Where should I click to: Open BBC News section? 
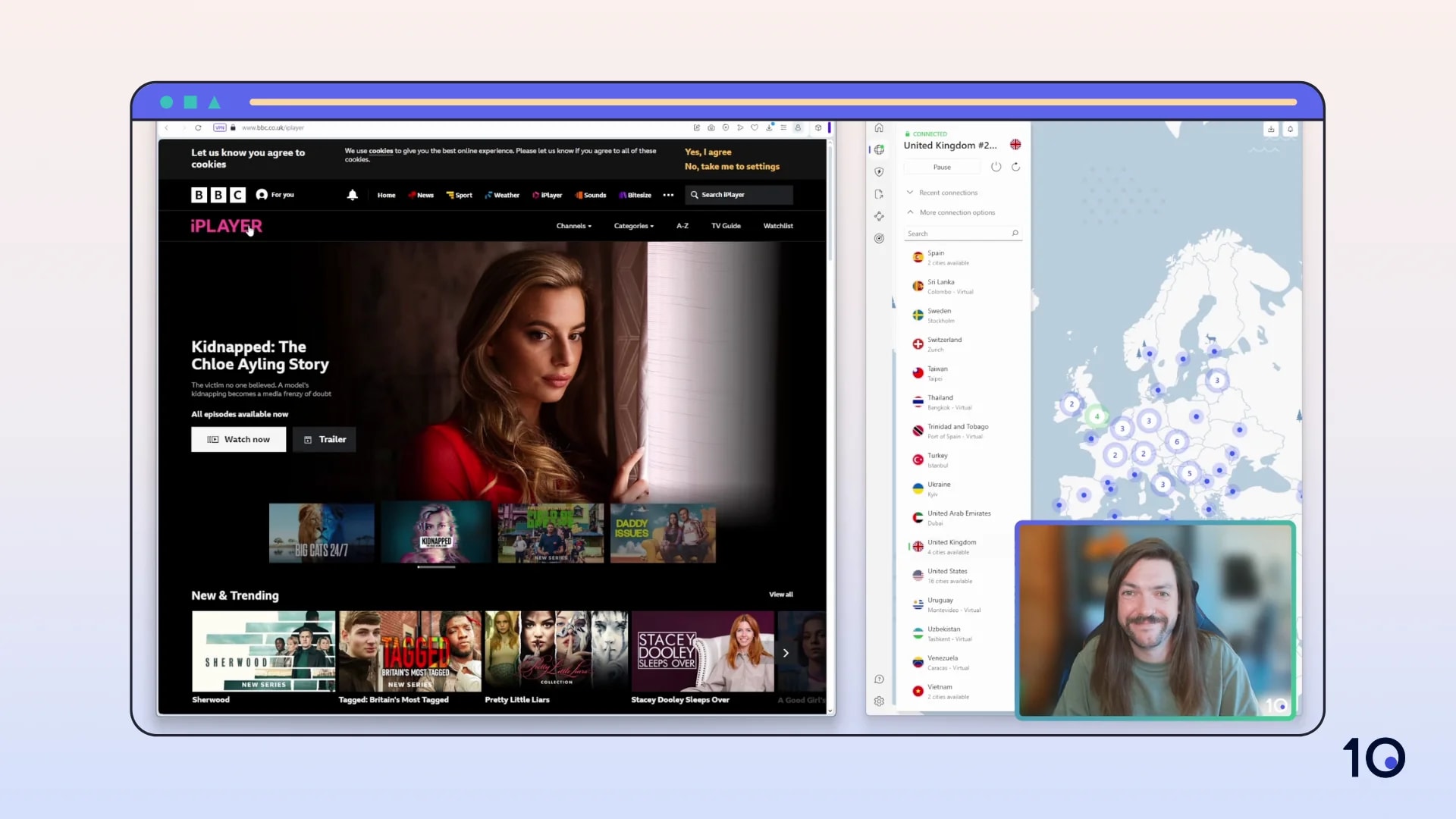(421, 195)
